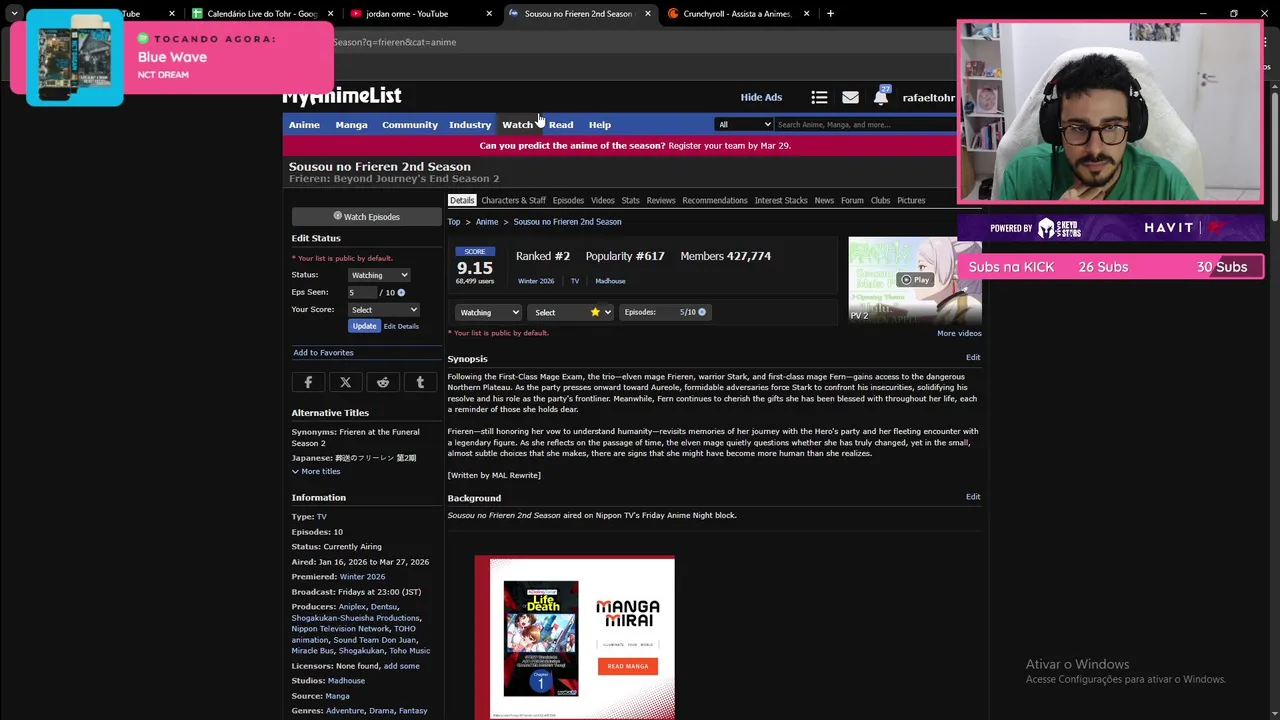1280x720 pixels.
Task: Switch to the Interest Stacks tab
Action: click(x=781, y=201)
